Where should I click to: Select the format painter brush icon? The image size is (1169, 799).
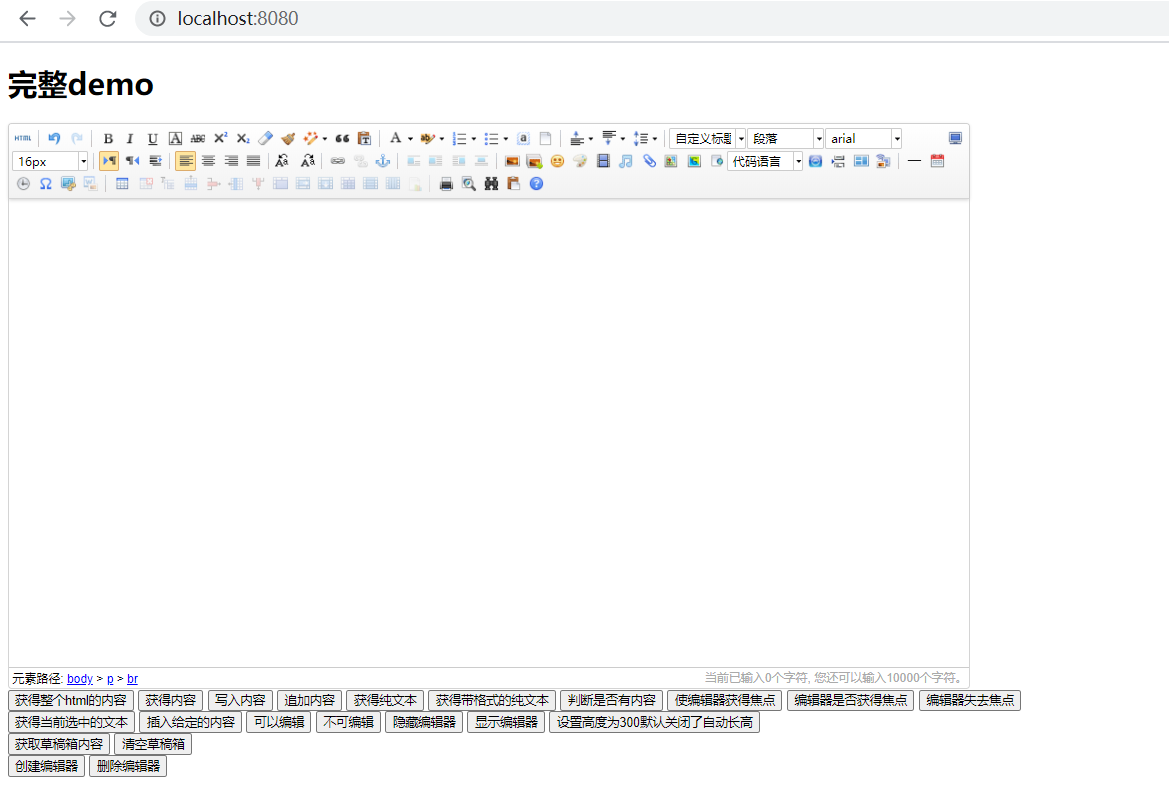(x=288, y=139)
